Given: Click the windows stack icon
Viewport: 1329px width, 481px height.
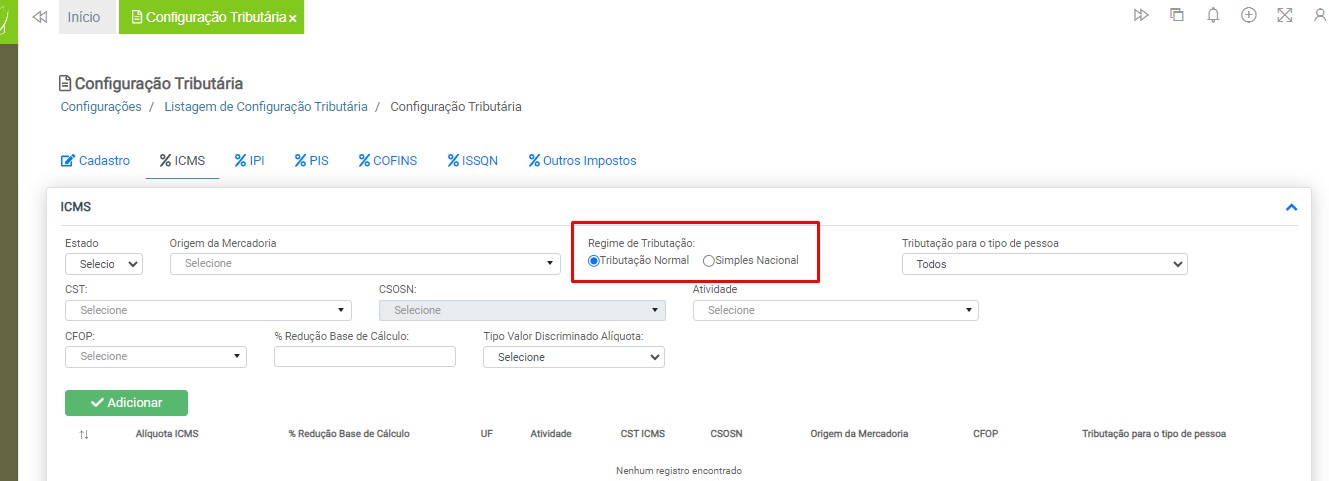Looking at the screenshot, I should pyautogui.click(x=1177, y=16).
